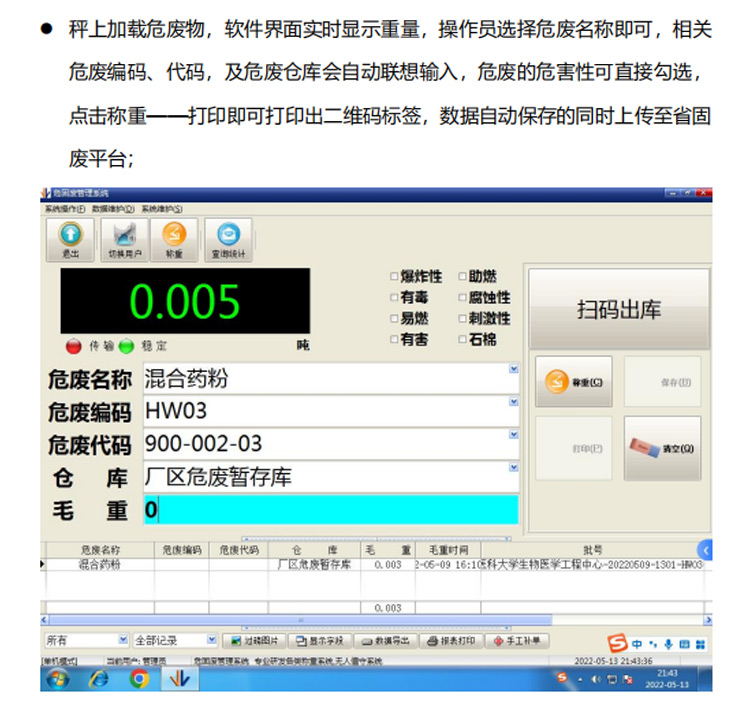Launch Google Chrome from the taskbar
Viewport: 750px width, 707px height.
pos(139,679)
